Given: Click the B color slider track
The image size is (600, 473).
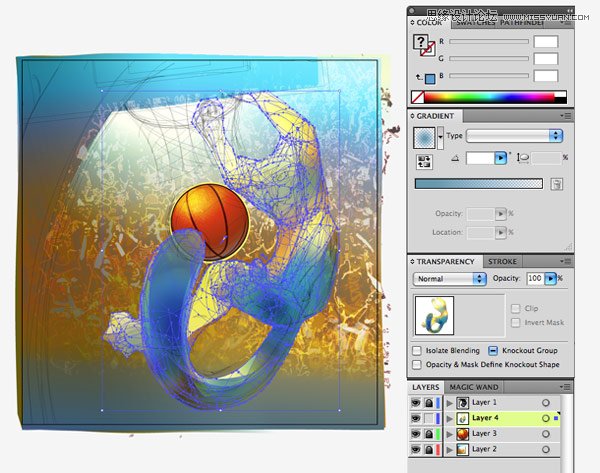Looking at the screenshot, I should (x=489, y=76).
